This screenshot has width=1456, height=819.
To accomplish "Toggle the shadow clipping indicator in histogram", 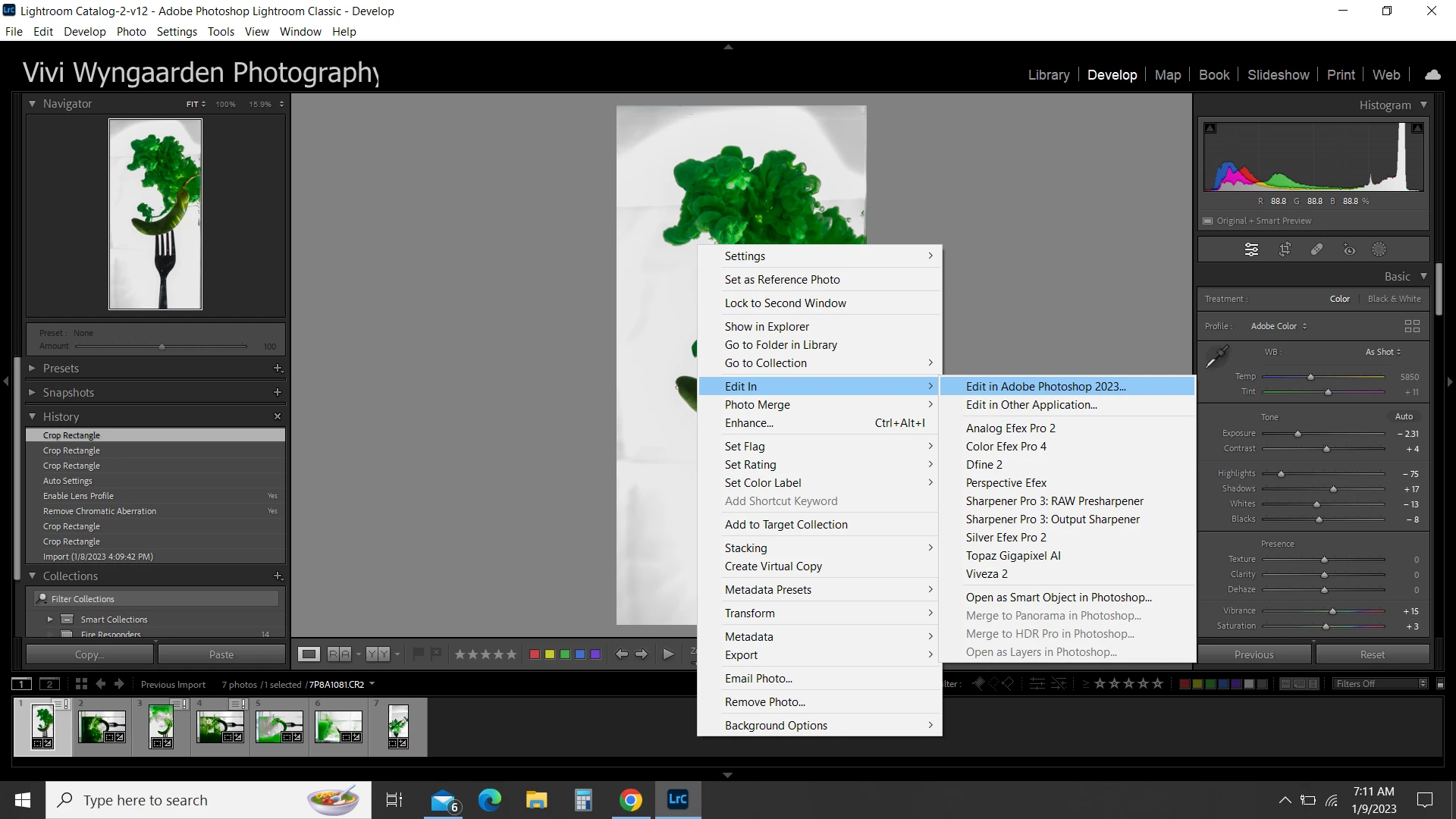I will 1210,128.
